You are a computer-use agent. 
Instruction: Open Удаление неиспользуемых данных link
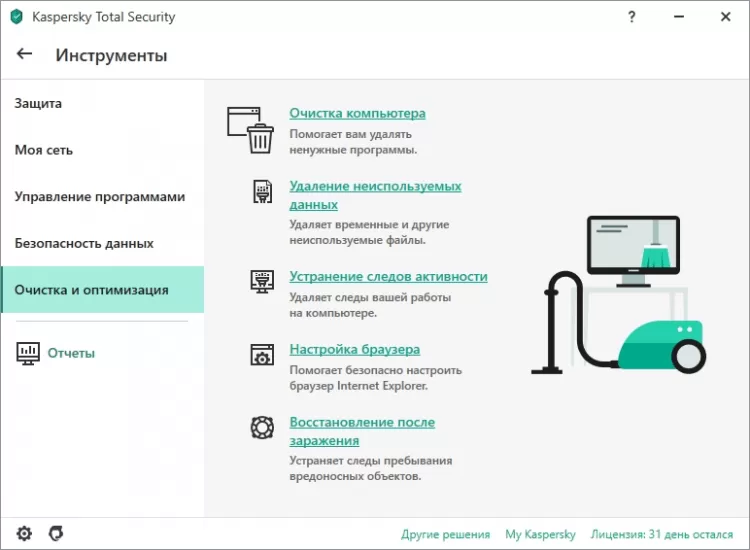[375, 195]
